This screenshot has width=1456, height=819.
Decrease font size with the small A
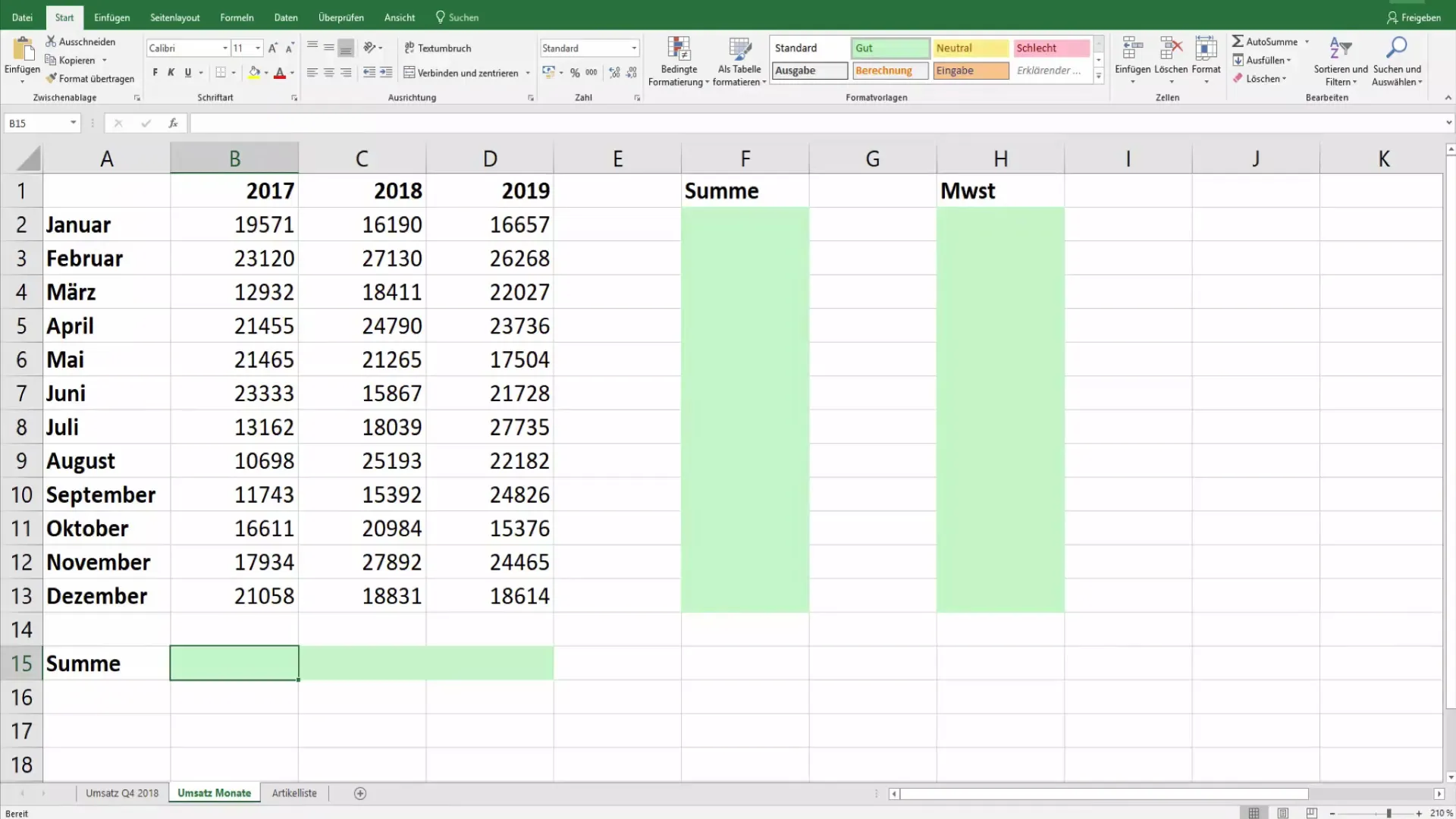[x=290, y=48]
